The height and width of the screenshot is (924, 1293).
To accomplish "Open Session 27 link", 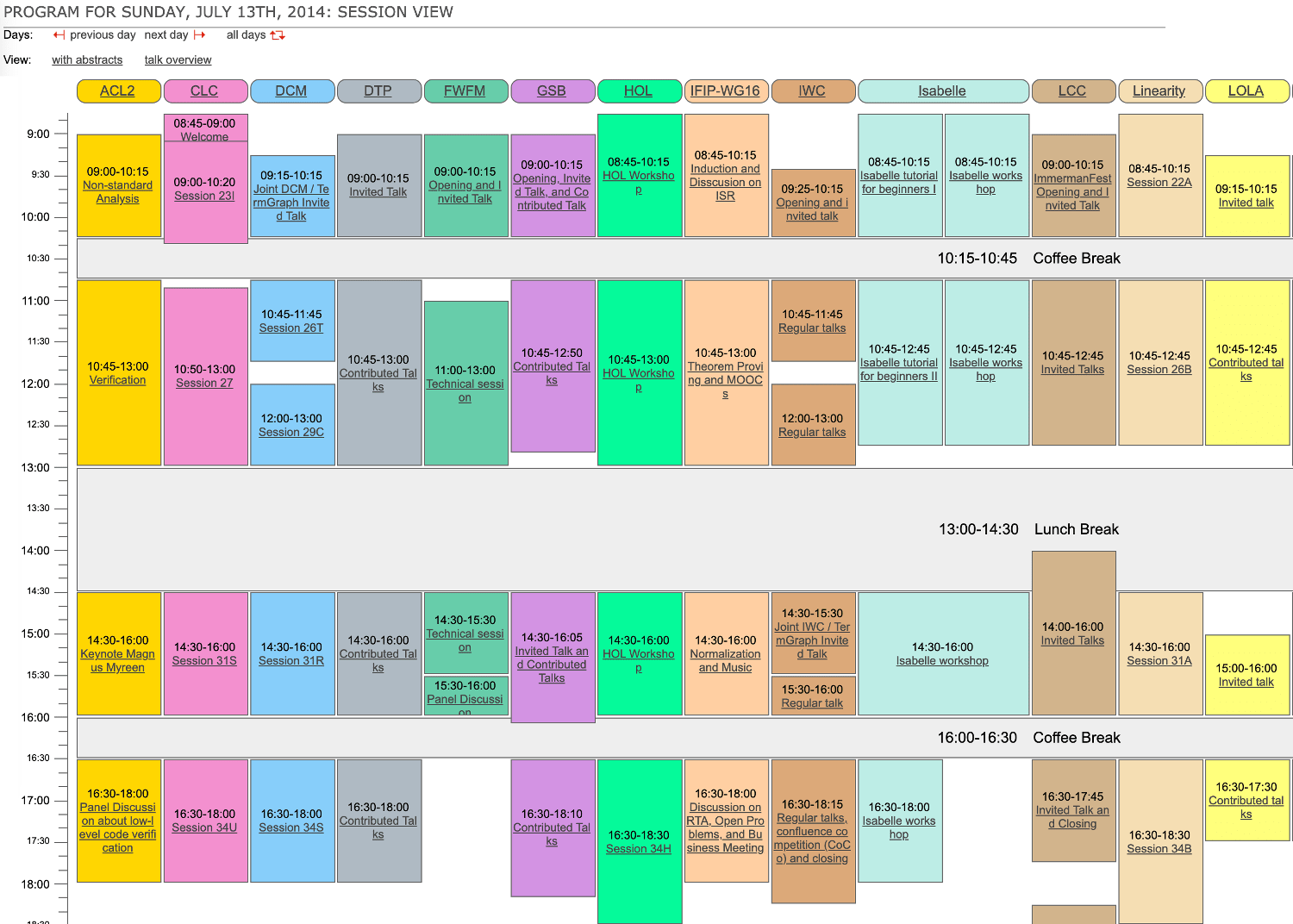I will pyautogui.click(x=204, y=384).
